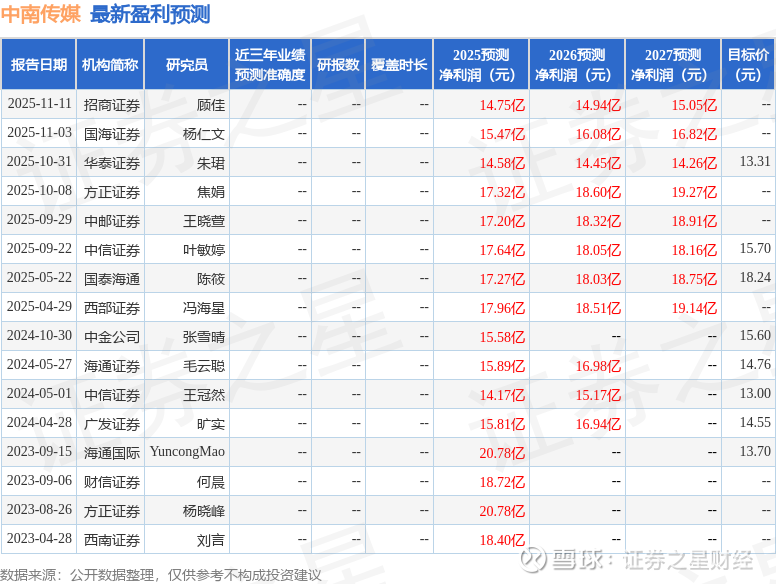Click 国泰海通 institution cell
Screen dimensions: 776x584
coord(112,279)
